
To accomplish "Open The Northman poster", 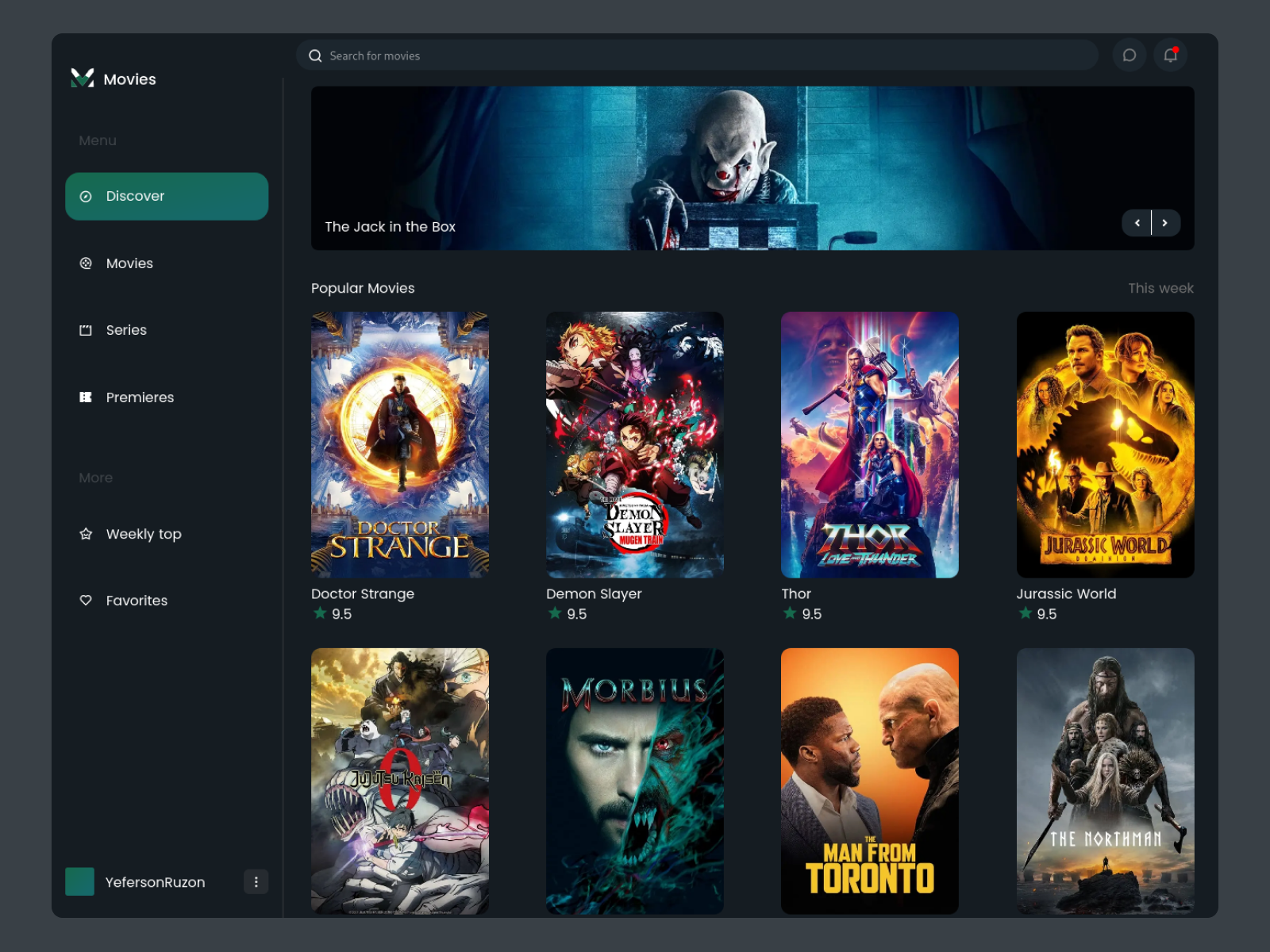I will point(1106,781).
